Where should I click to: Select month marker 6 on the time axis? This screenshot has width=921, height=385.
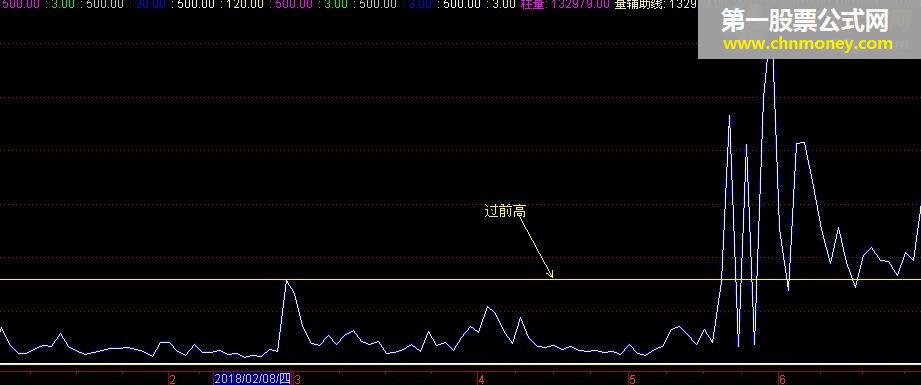[x=782, y=380]
